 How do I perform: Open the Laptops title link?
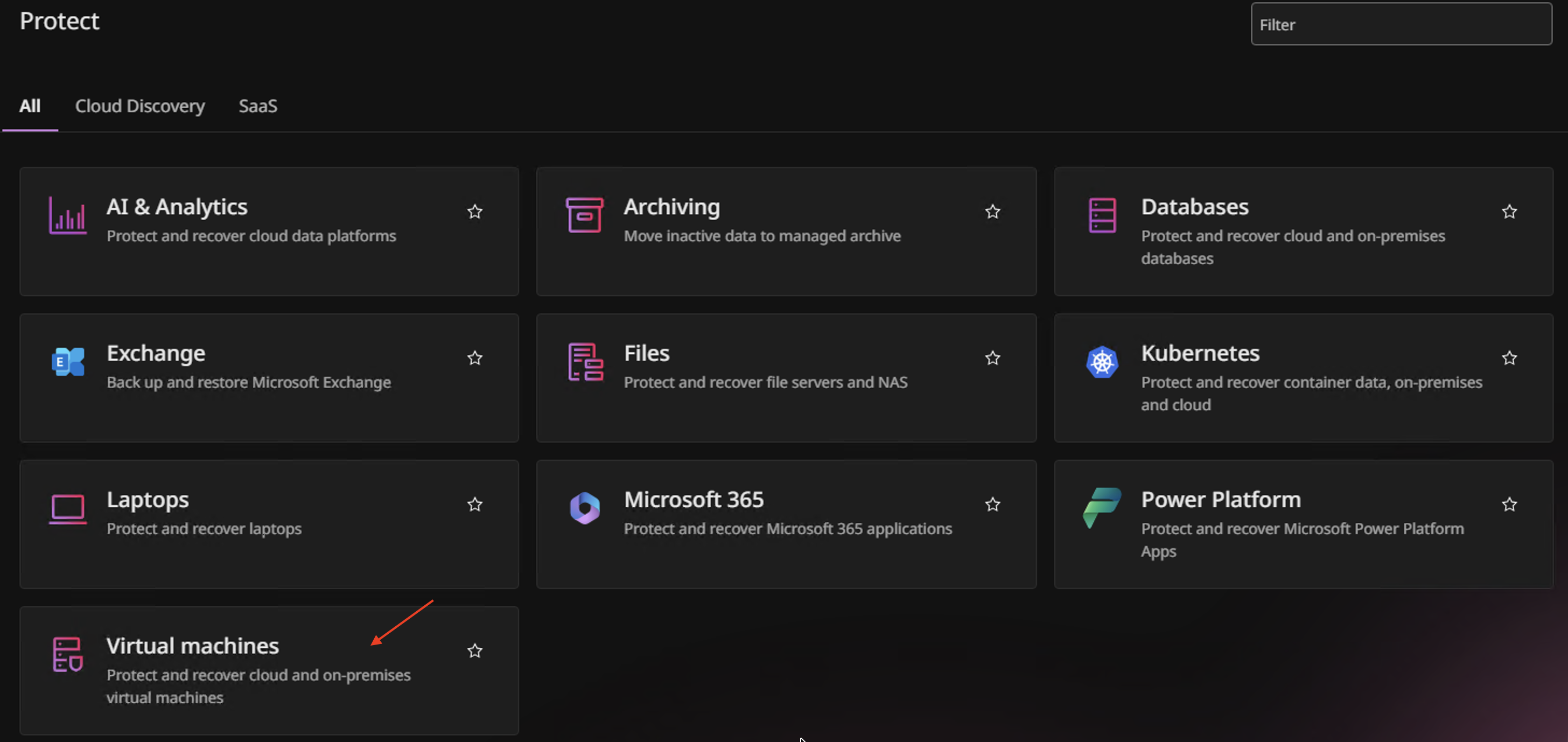pos(148,500)
